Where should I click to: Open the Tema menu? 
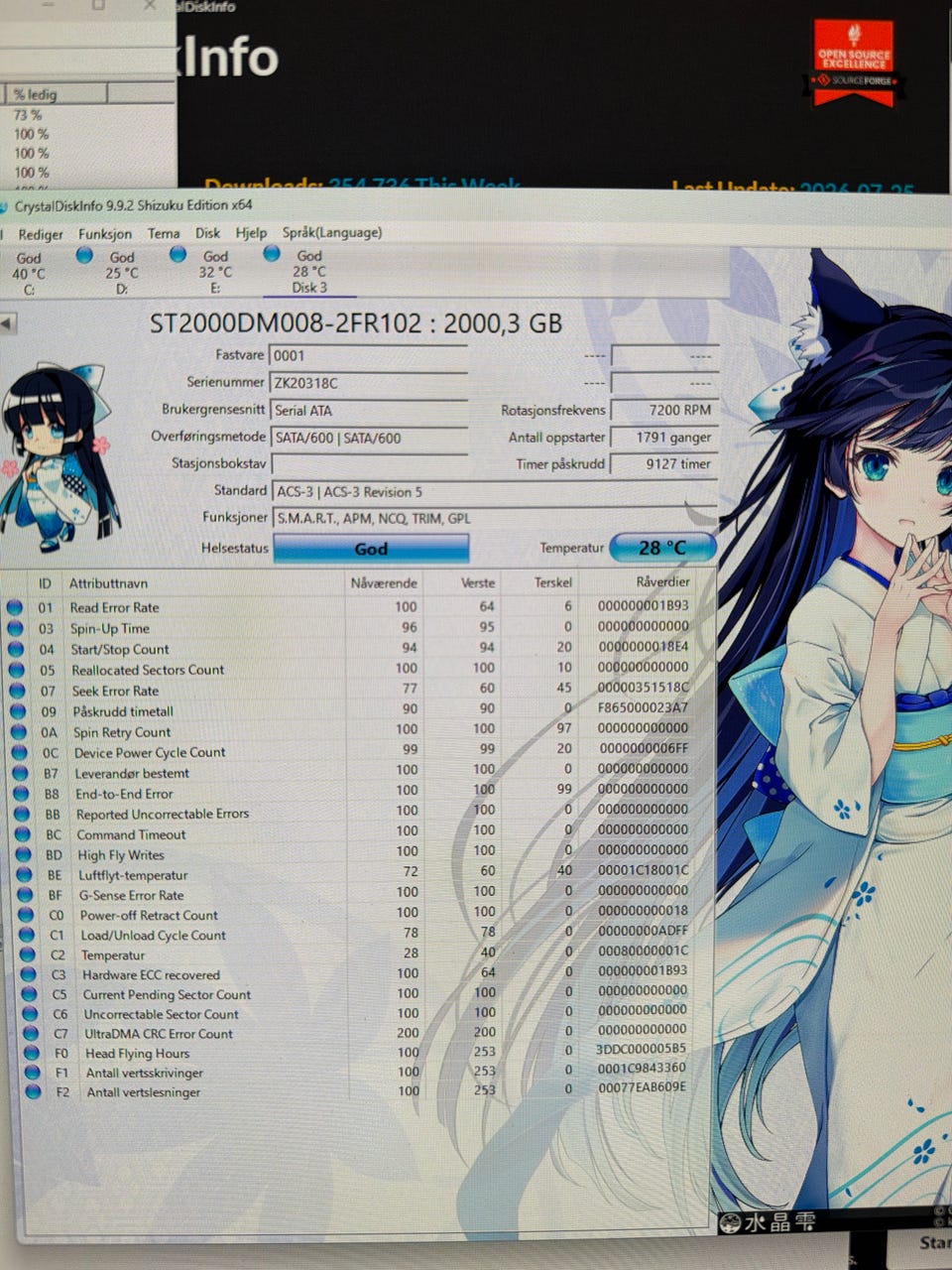tap(164, 233)
